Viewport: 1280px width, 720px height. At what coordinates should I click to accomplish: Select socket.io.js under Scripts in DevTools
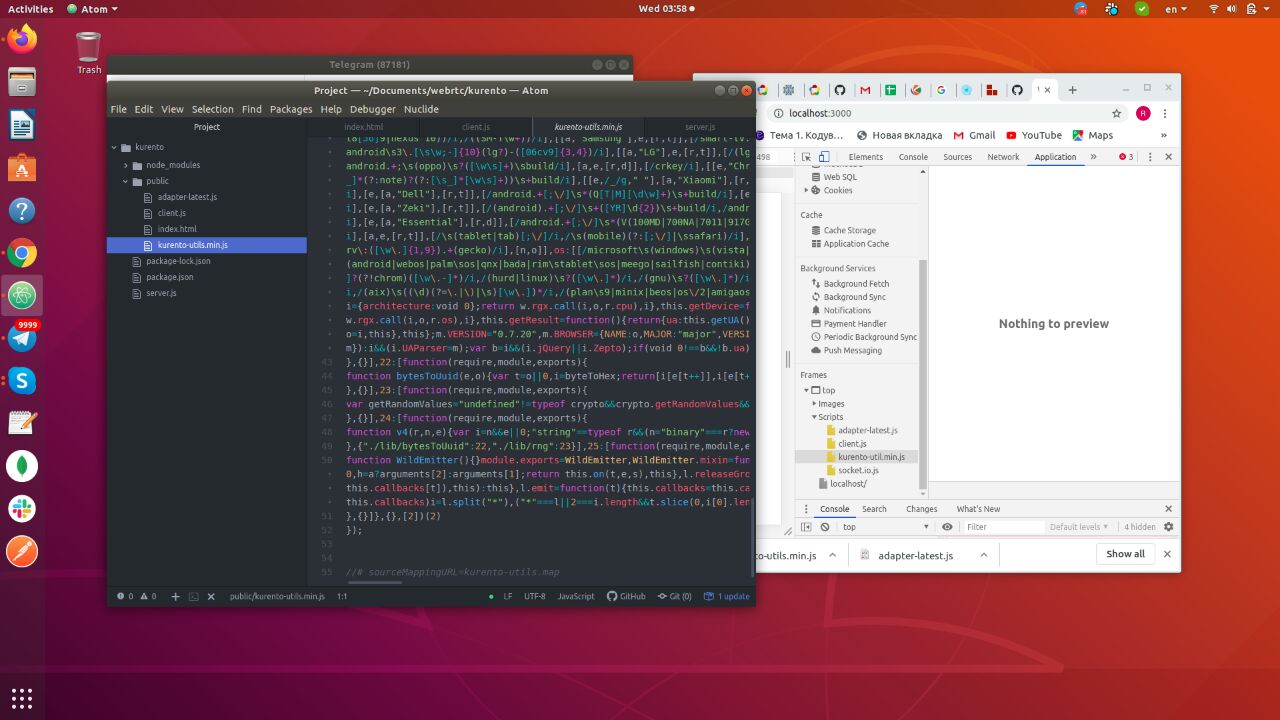(858, 470)
